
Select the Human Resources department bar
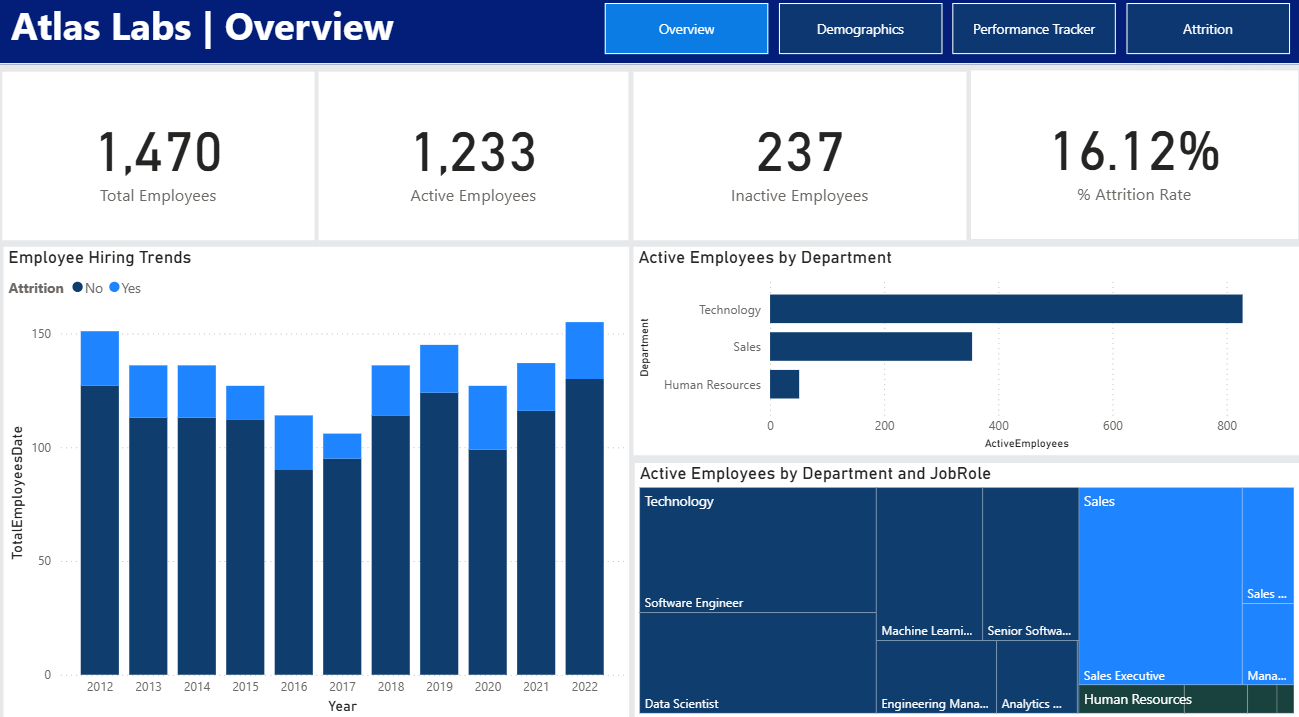(x=784, y=384)
